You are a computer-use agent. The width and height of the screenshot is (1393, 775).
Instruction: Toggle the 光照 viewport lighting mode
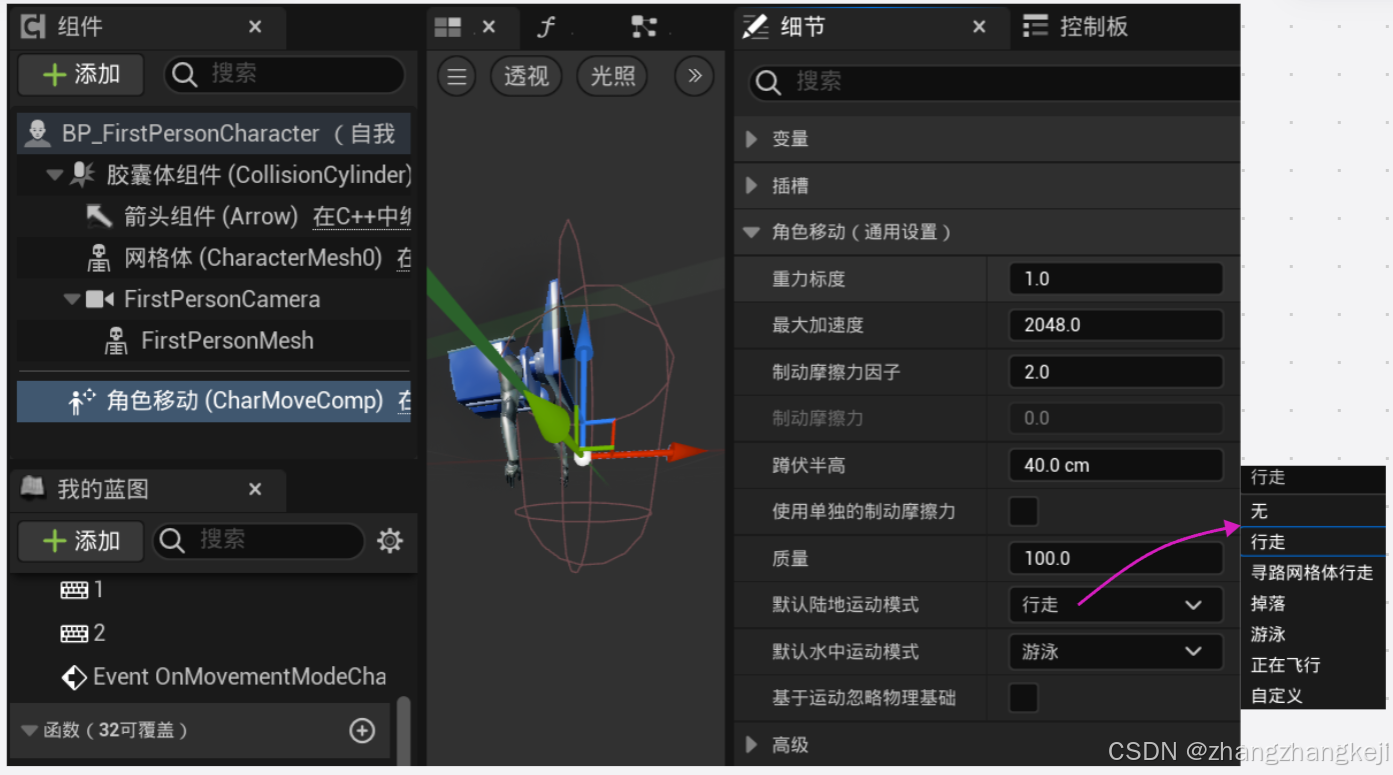coord(612,76)
